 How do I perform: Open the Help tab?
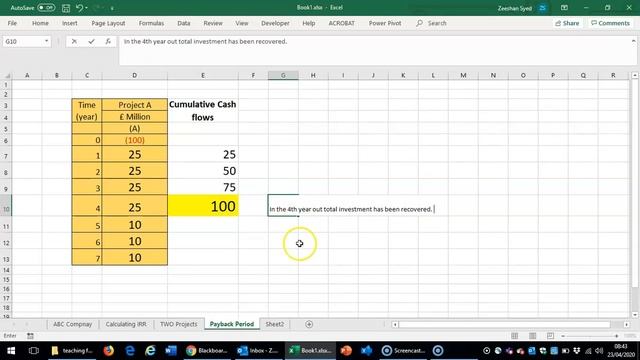coord(309,23)
